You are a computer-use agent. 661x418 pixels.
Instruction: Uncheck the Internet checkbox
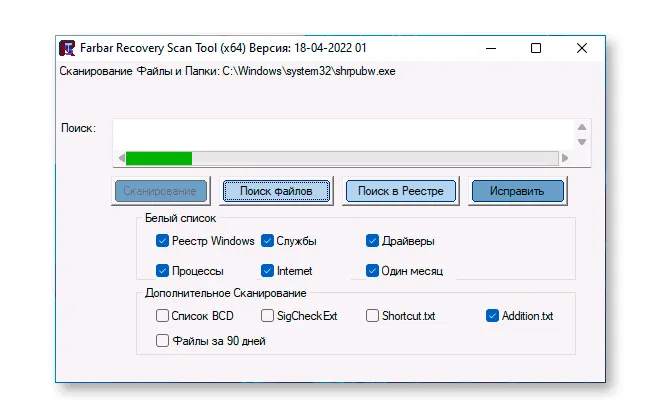tap(267, 271)
